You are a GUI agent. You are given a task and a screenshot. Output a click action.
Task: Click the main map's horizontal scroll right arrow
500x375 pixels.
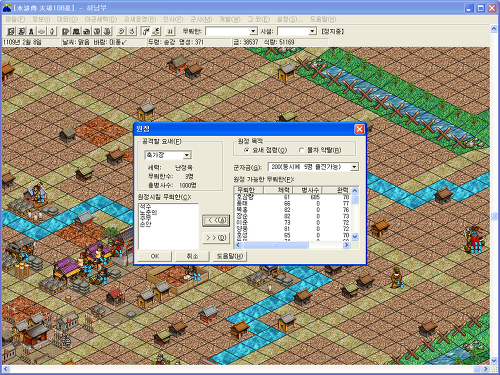pos(486,369)
